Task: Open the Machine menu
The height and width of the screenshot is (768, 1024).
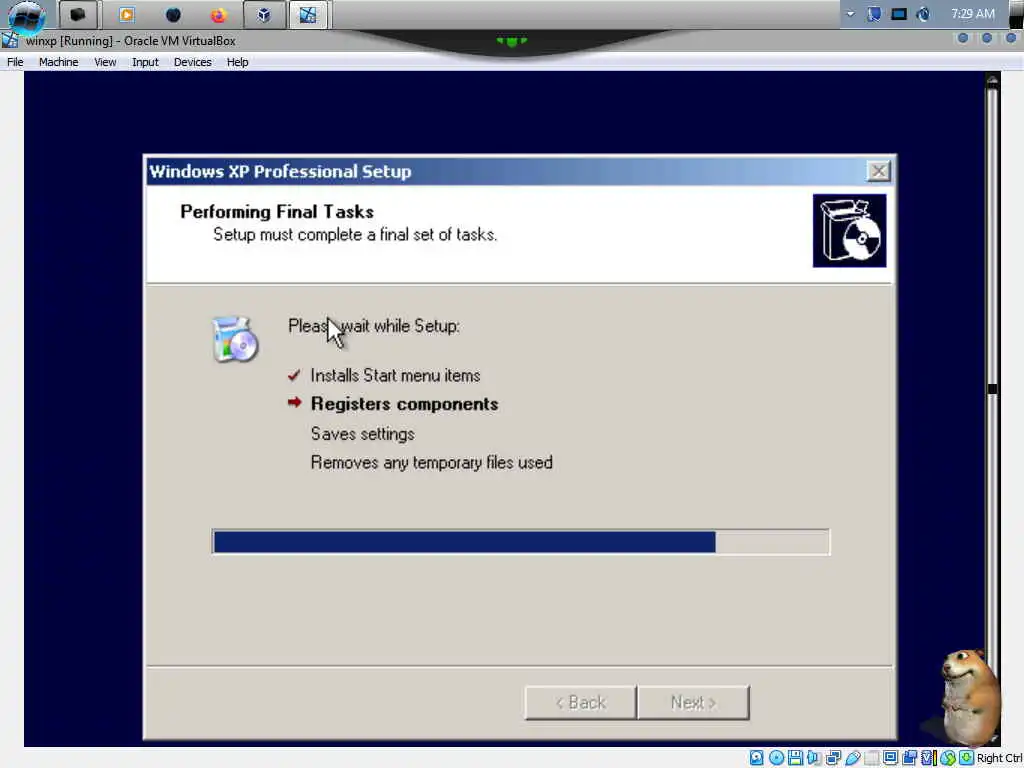Action: (58, 62)
